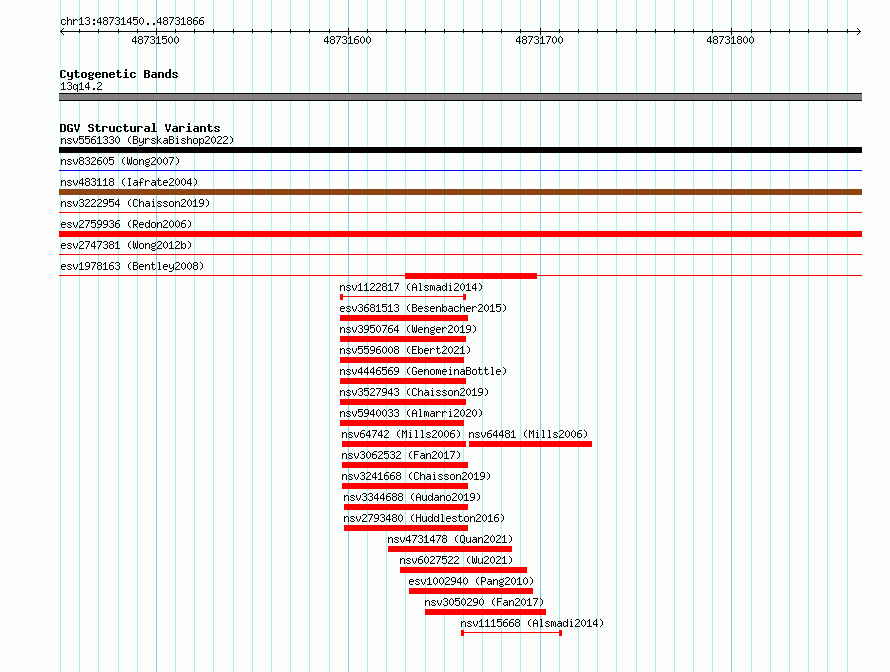Viewport: 890px width, 672px height.
Task: Click the red bar under nsv3344688
Action: 406,507
